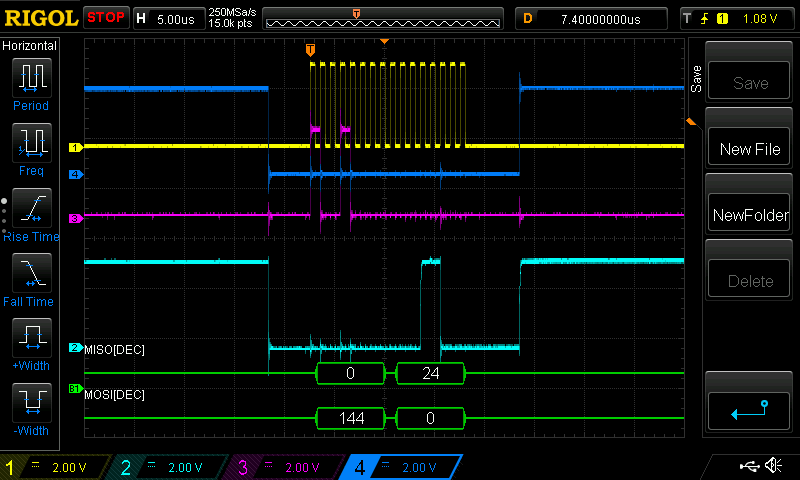Click the orange center time marker triangle
The height and width of the screenshot is (480, 800).
pos(385,41)
